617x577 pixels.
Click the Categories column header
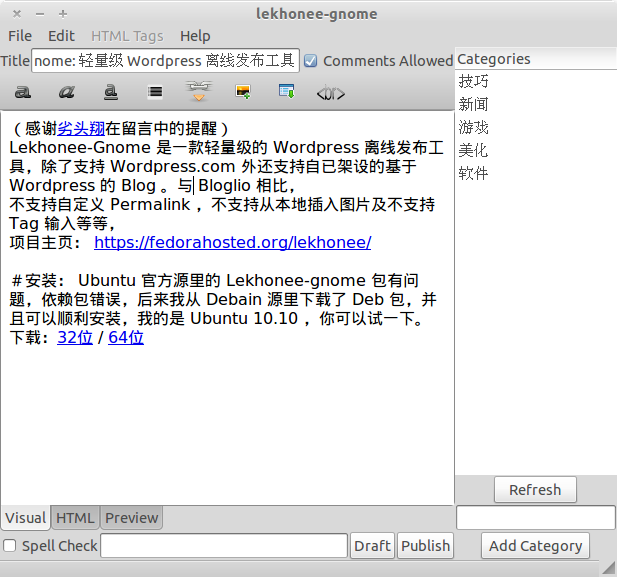tap(536, 59)
